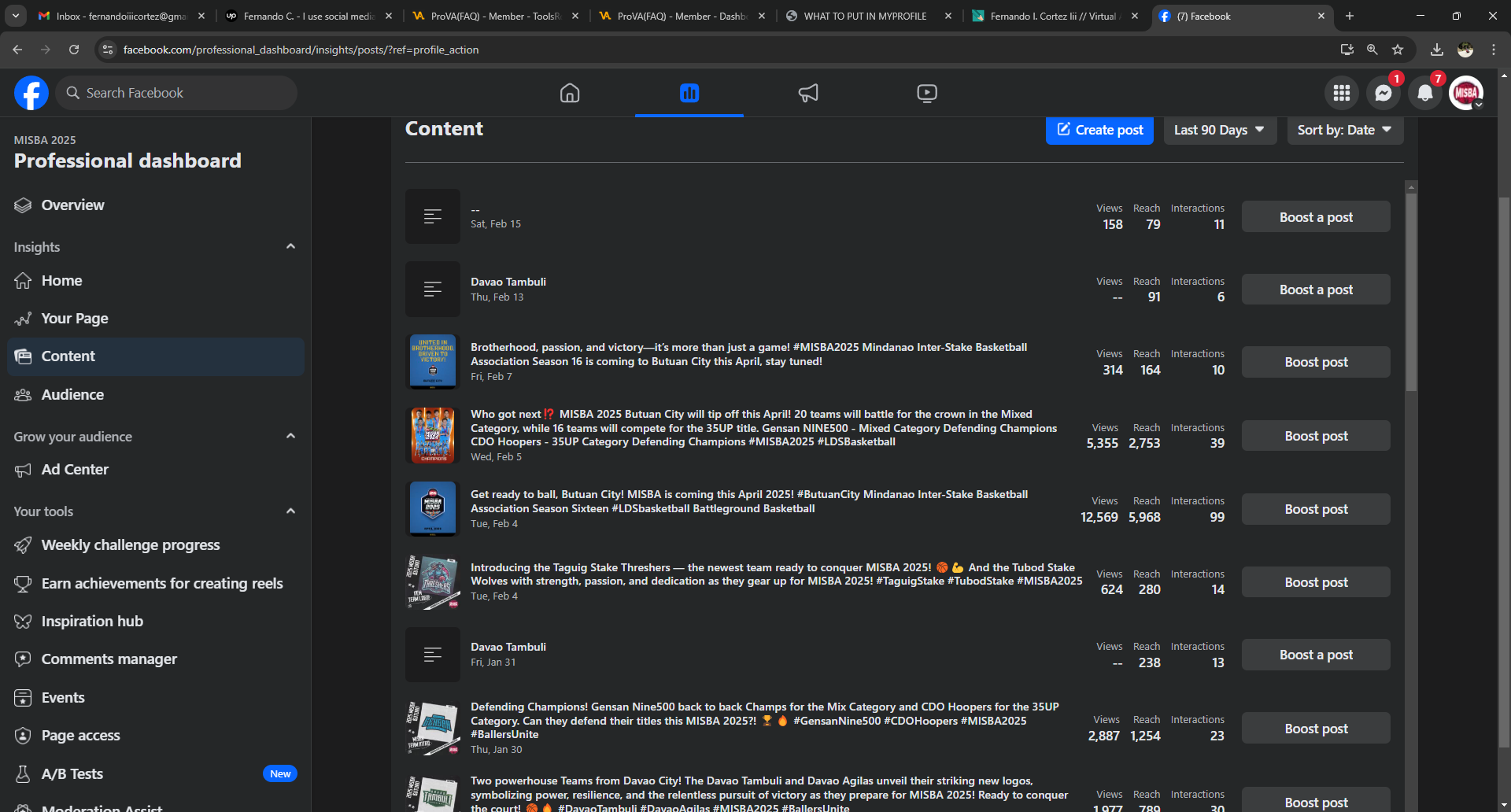This screenshot has height=812, width=1511.
Task: Open the Sat, Feb 15 post thumbnail
Action: 433,216
